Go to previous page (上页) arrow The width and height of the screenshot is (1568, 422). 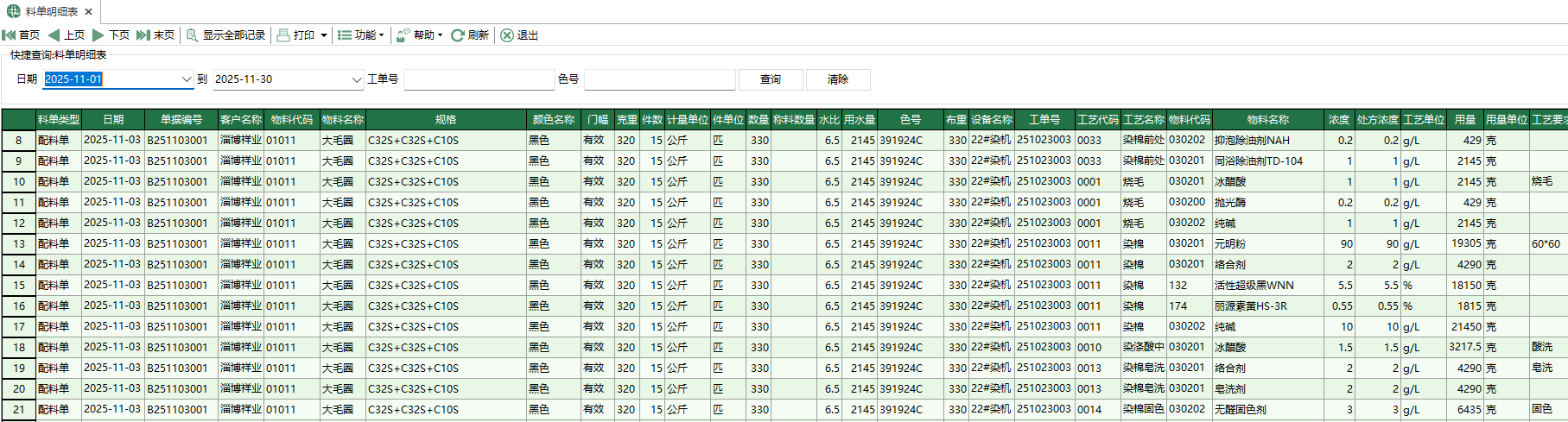(x=54, y=35)
